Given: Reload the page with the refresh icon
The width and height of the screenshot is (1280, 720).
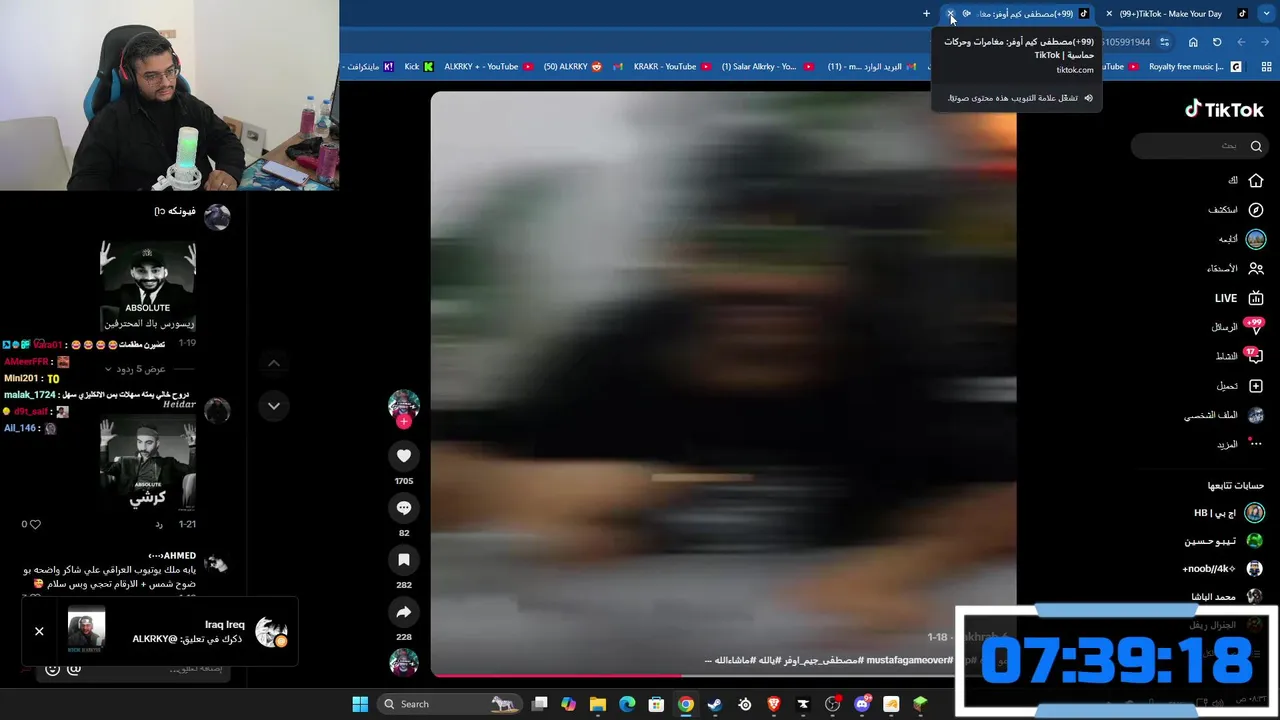Looking at the screenshot, I should click(1217, 42).
